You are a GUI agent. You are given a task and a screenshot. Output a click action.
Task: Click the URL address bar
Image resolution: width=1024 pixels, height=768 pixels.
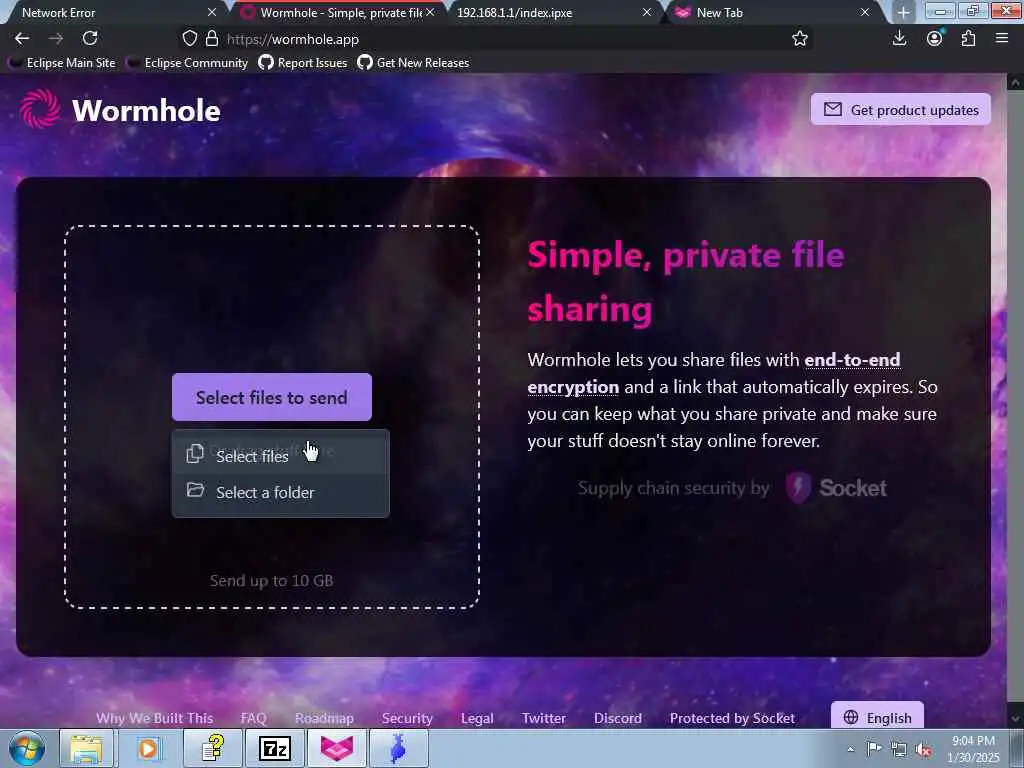tap(496, 39)
